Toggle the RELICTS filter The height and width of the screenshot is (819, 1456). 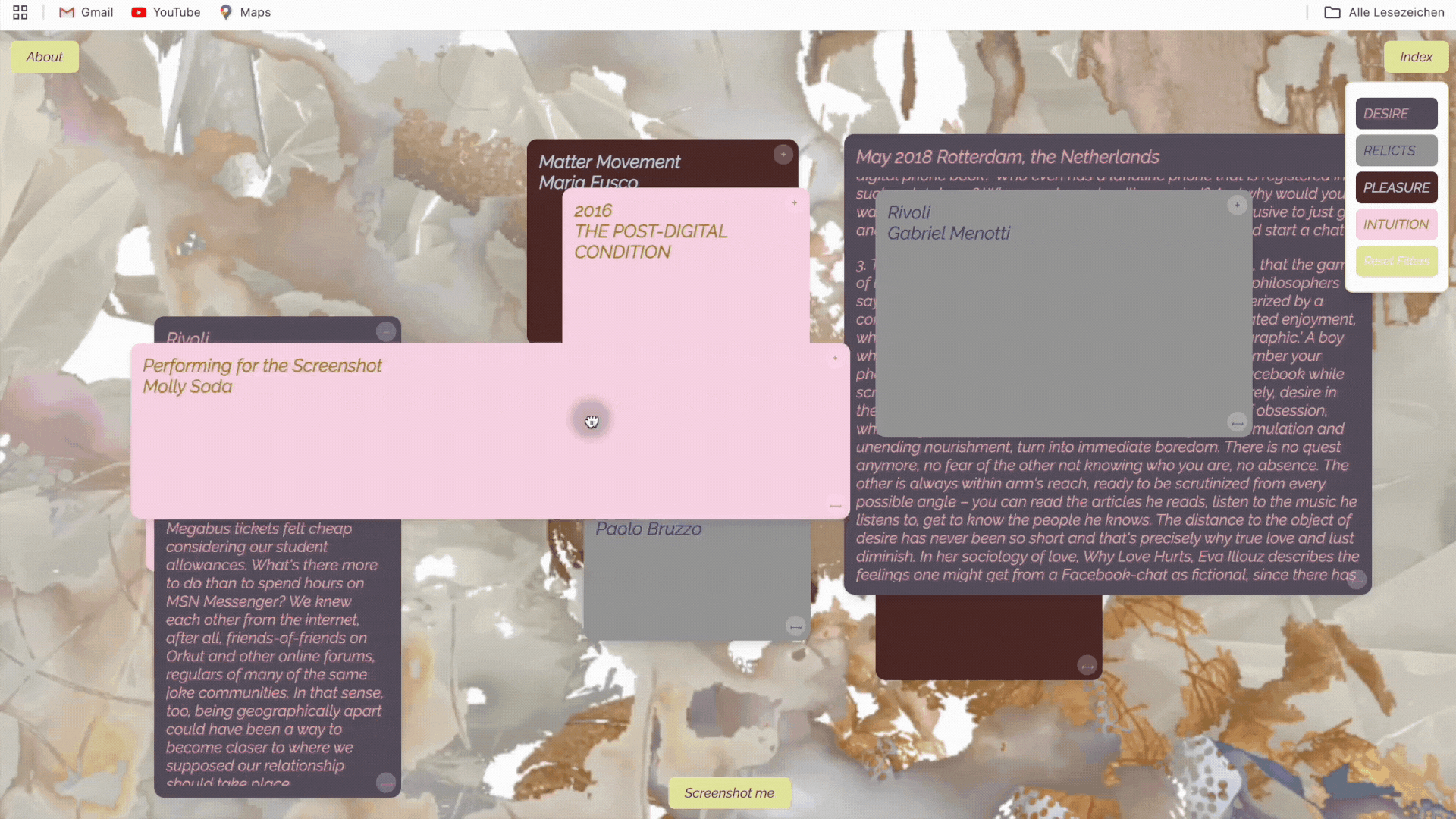[1396, 151]
